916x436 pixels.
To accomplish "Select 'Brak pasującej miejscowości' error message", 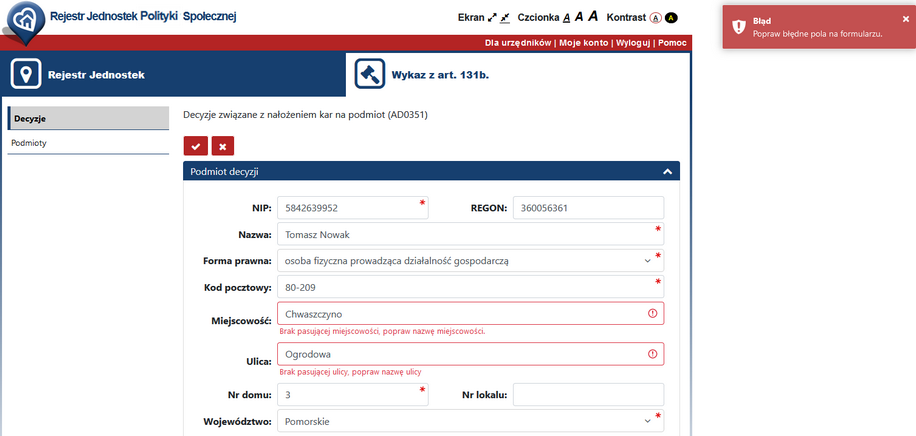I will coord(383,331).
